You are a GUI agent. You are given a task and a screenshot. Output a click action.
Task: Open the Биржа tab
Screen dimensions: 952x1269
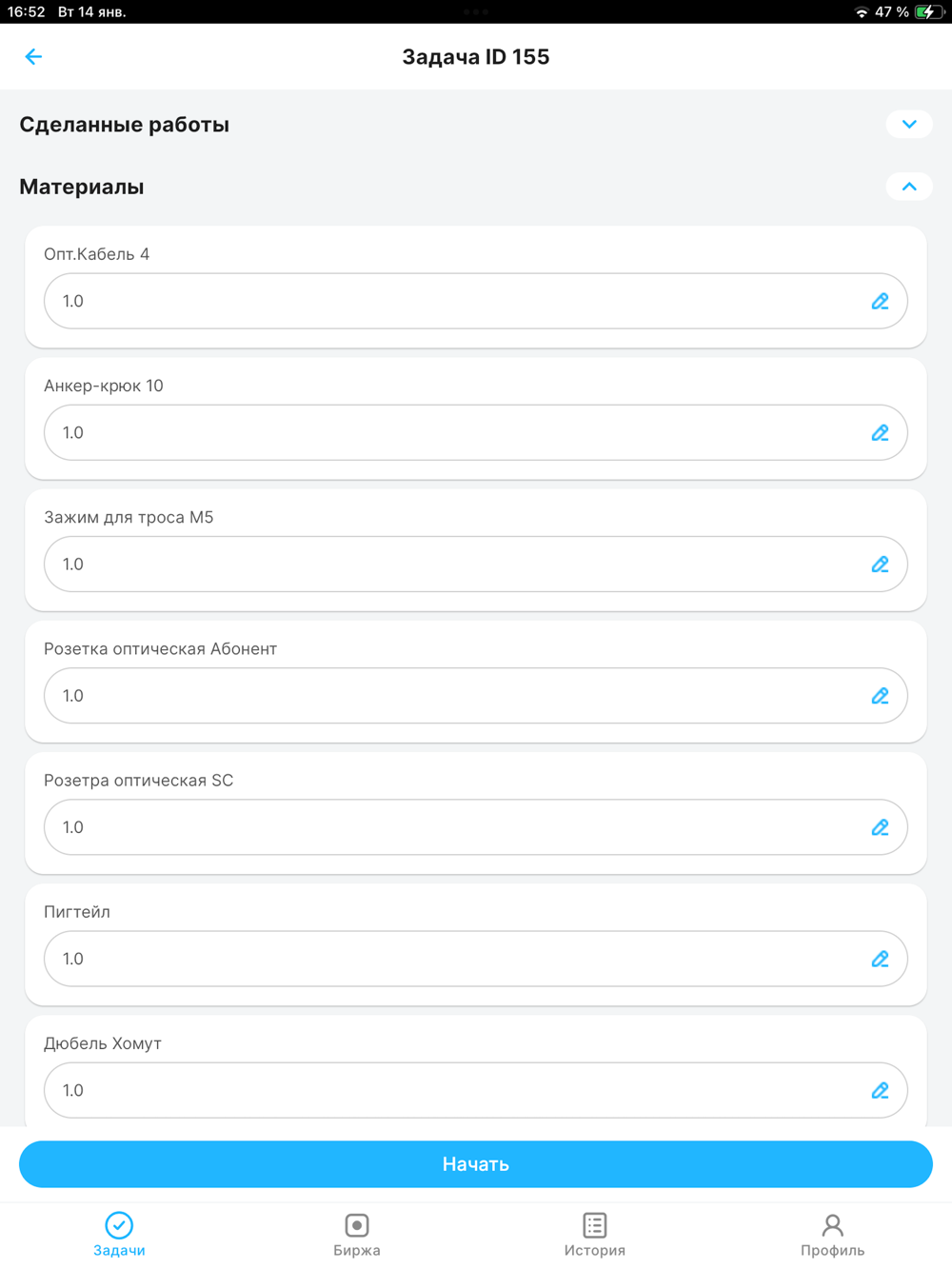point(357,1235)
